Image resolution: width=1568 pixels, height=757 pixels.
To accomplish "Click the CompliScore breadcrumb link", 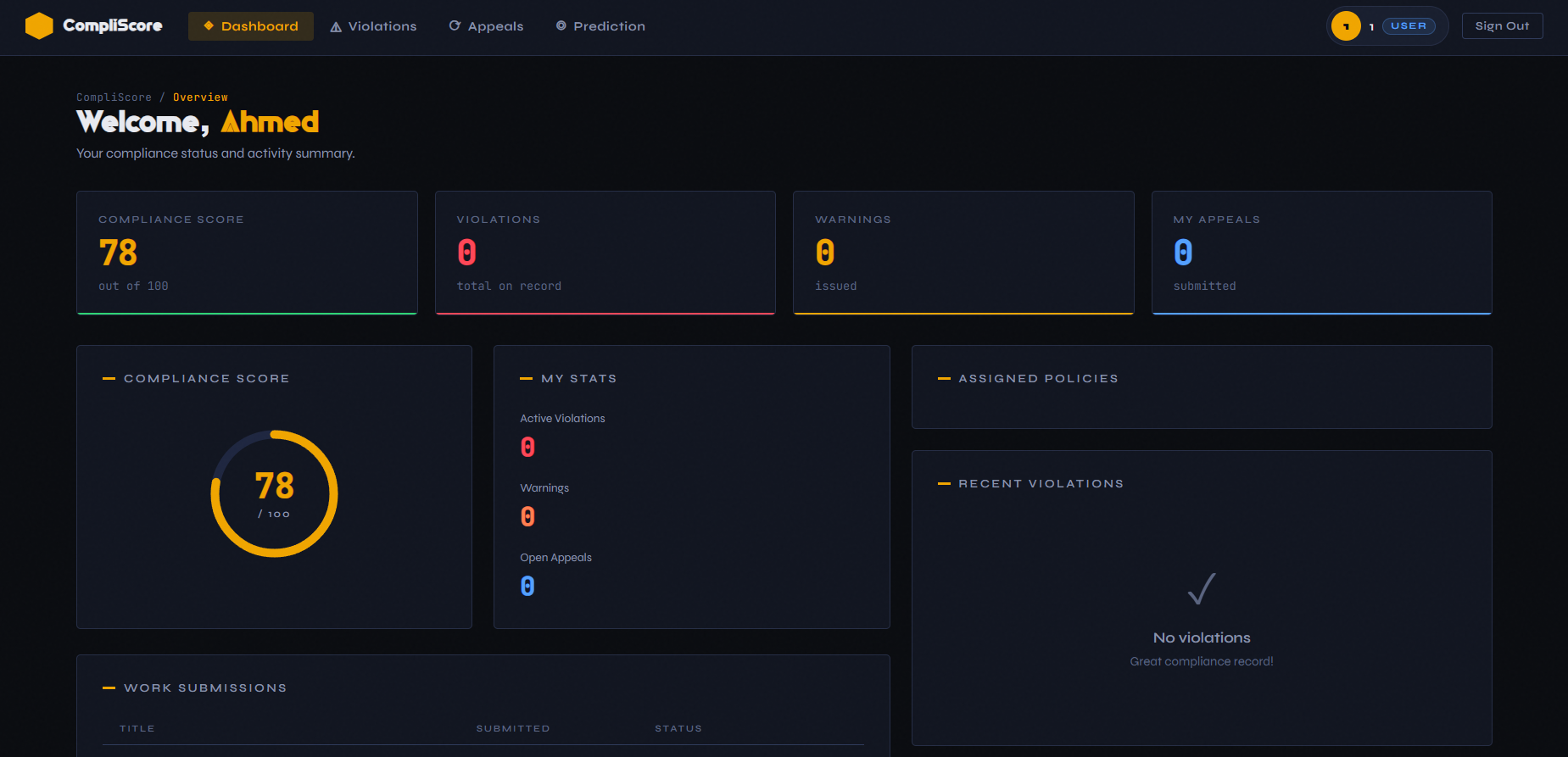I will [114, 97].
